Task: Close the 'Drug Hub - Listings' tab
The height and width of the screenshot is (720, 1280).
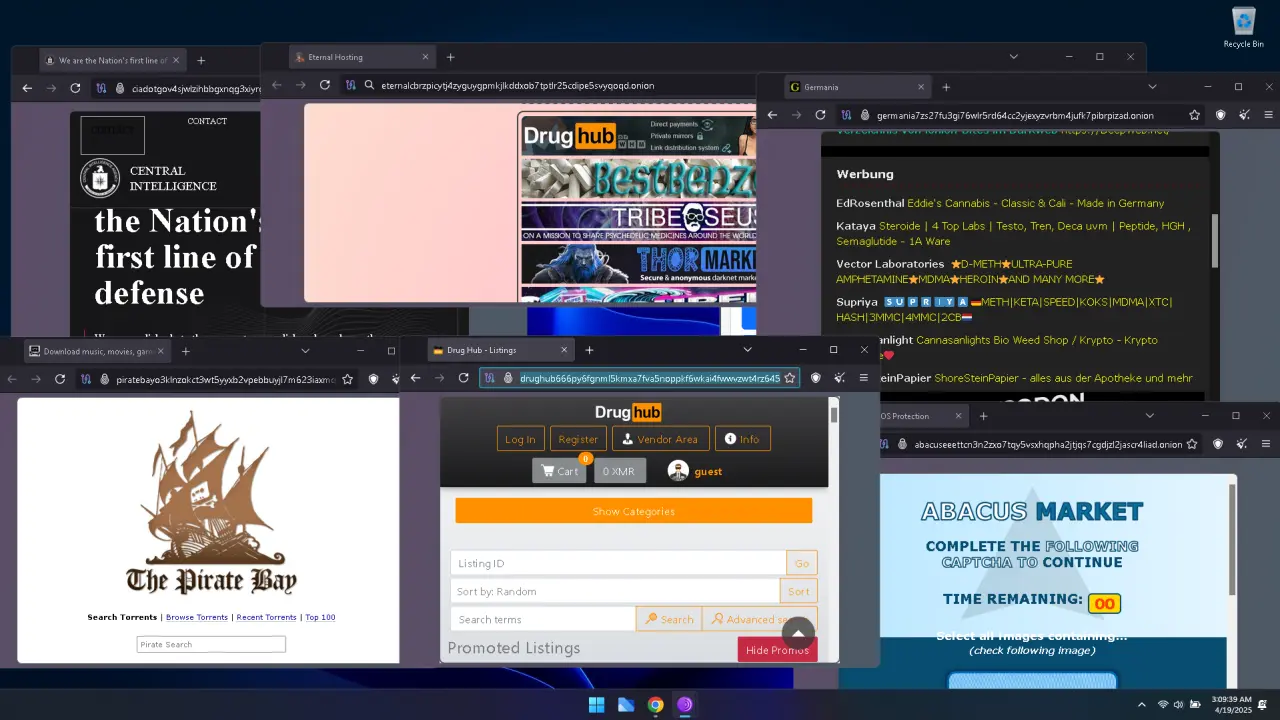Action: coord(564,350)
